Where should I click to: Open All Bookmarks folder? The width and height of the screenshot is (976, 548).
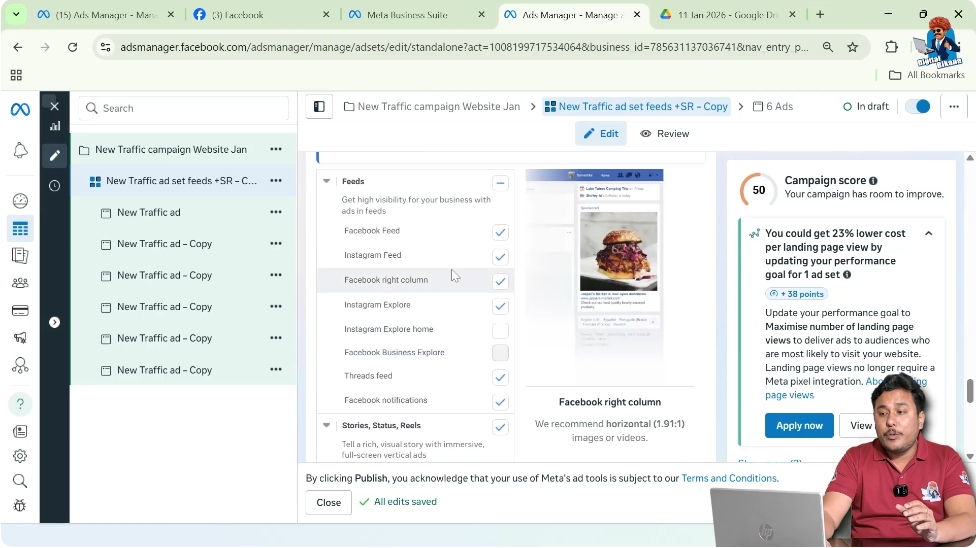[x=927, y=75]
